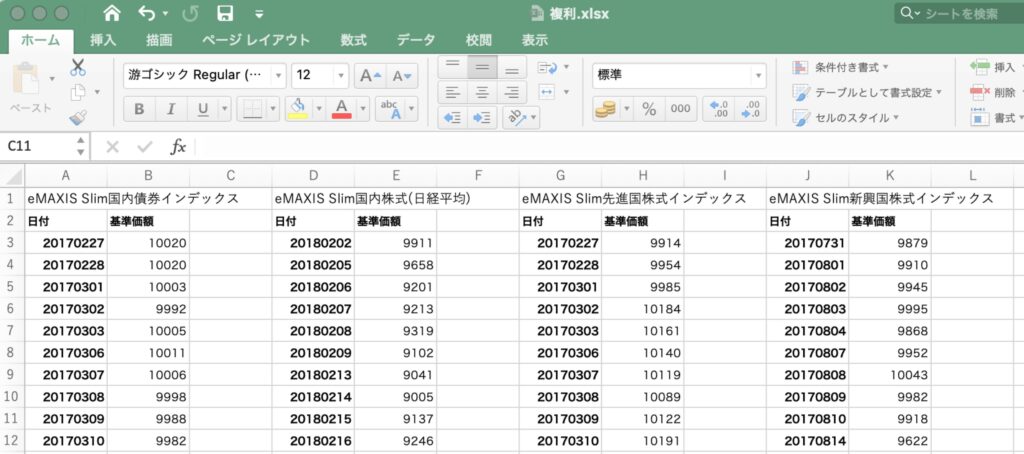Screen dimensions: 1024x454
Task: Click the fx insert function icon
Action: pyautogui.click(x=178, y=146)
